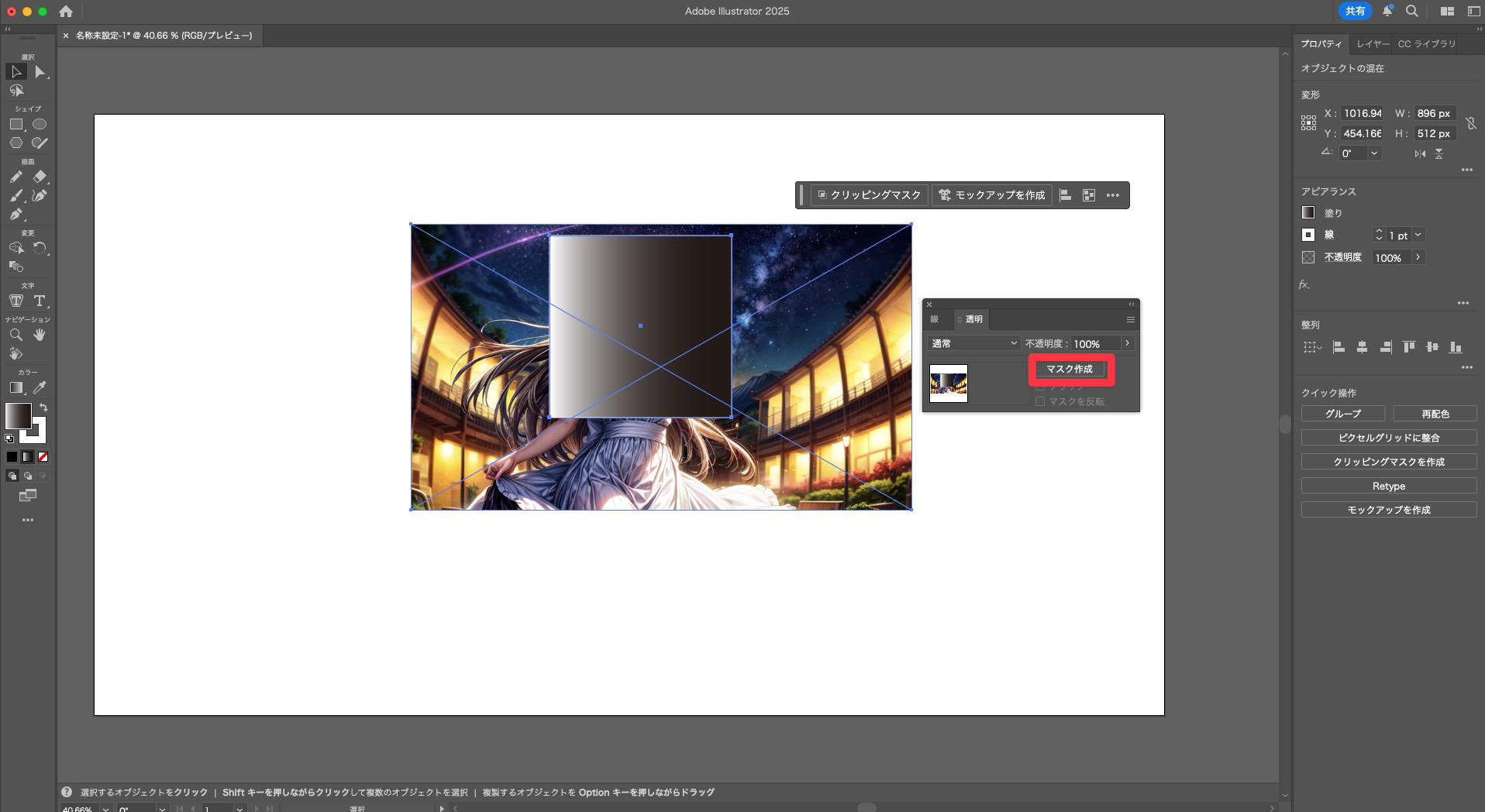Select the プロパティ tab
This screenshot has width=1485, height=812.
pyautogui.click(x=1321, y=44)
